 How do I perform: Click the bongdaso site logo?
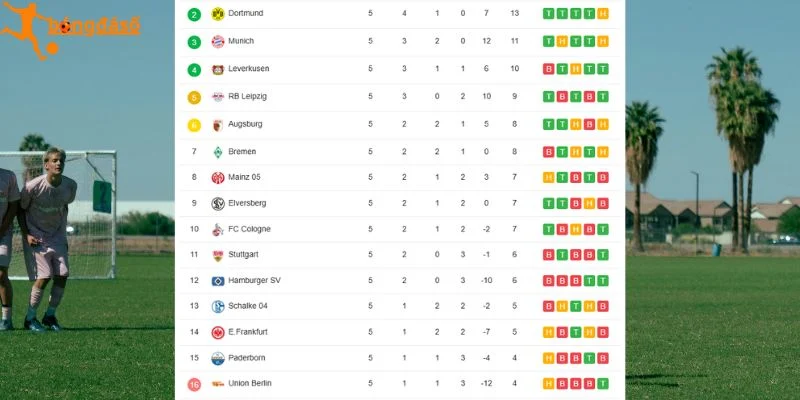(70, 28)
